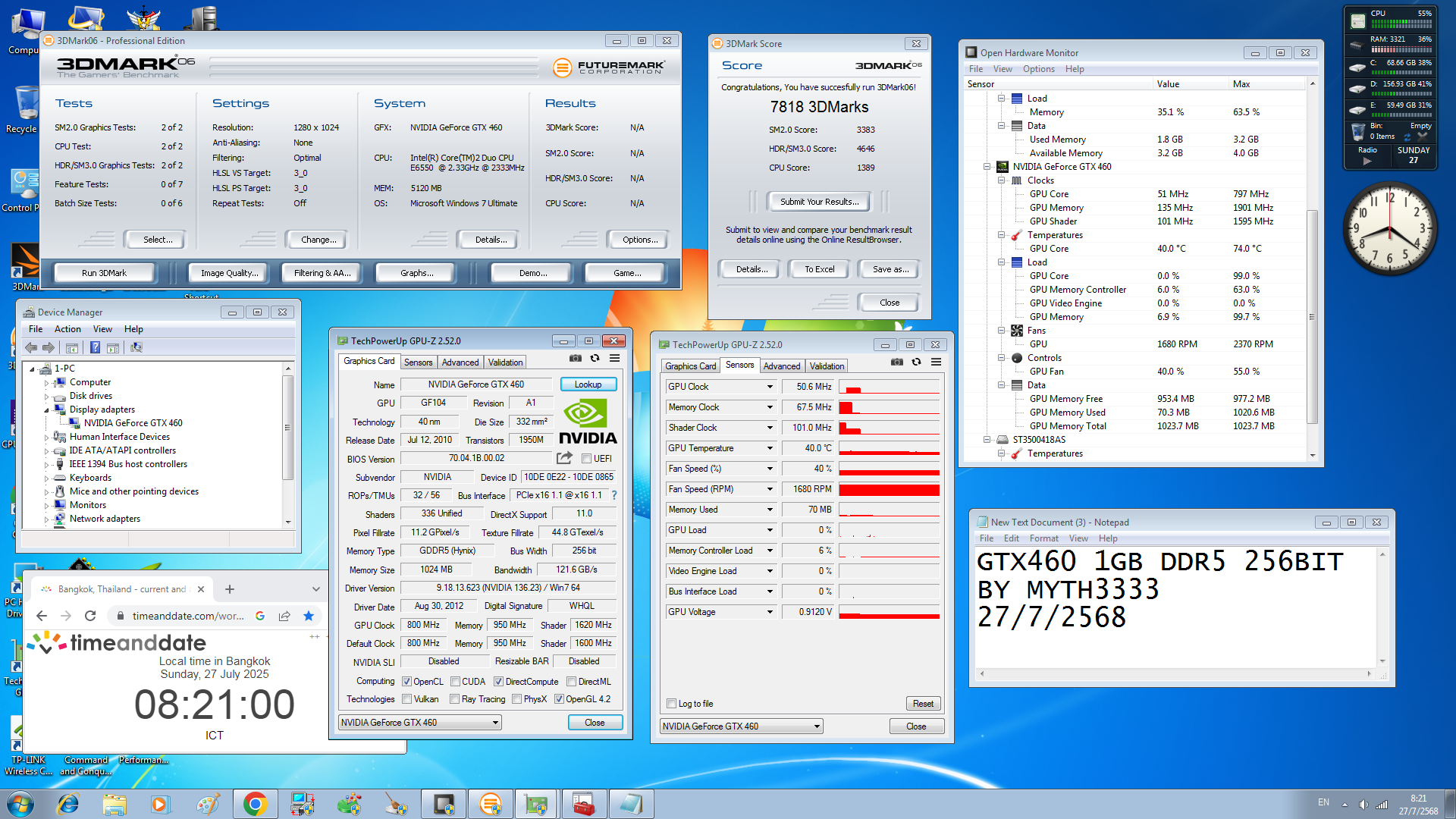Toggle the OpenCL checkbox
The width and height of the screenshot is (1456, 819).
[406, 682]
